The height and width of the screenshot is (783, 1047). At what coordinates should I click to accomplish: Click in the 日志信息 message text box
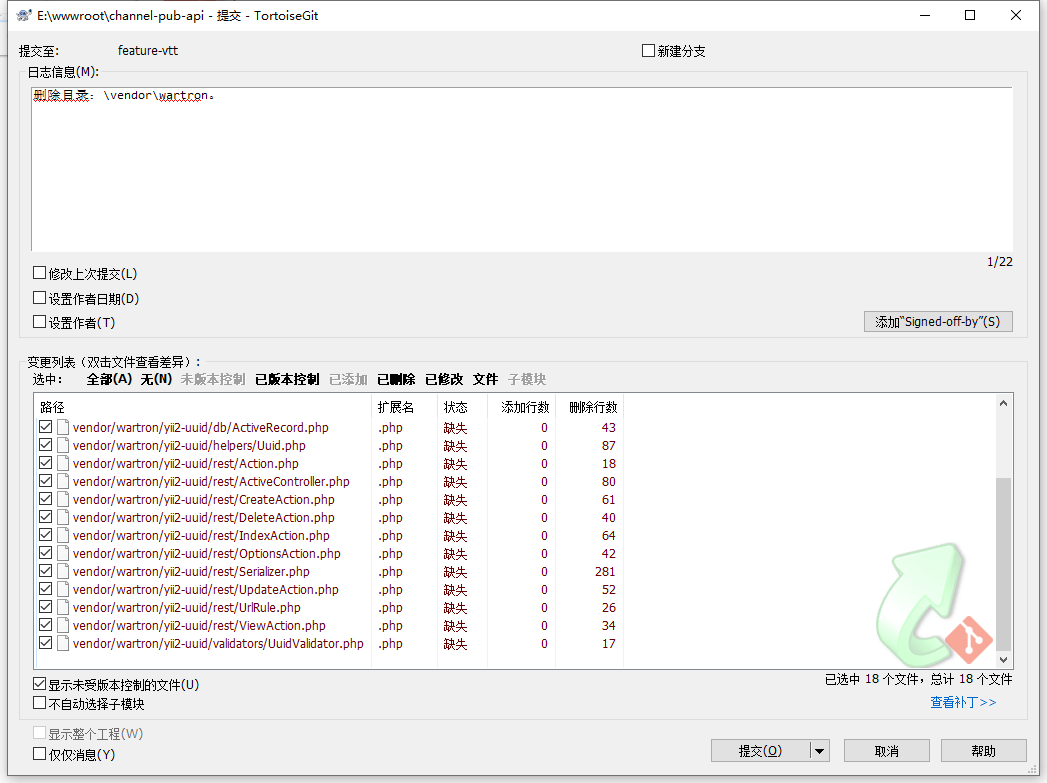(521, 170)
